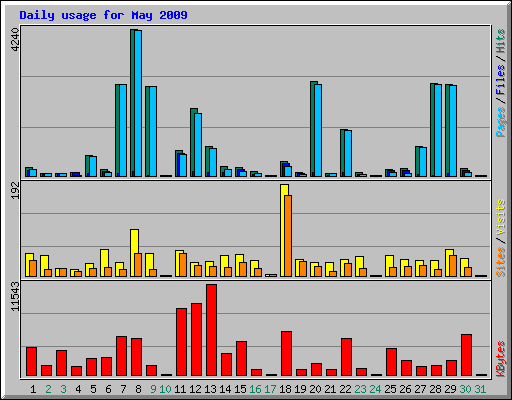
Task: Click day 29 on the x-axis
Action: pos(450,389)
